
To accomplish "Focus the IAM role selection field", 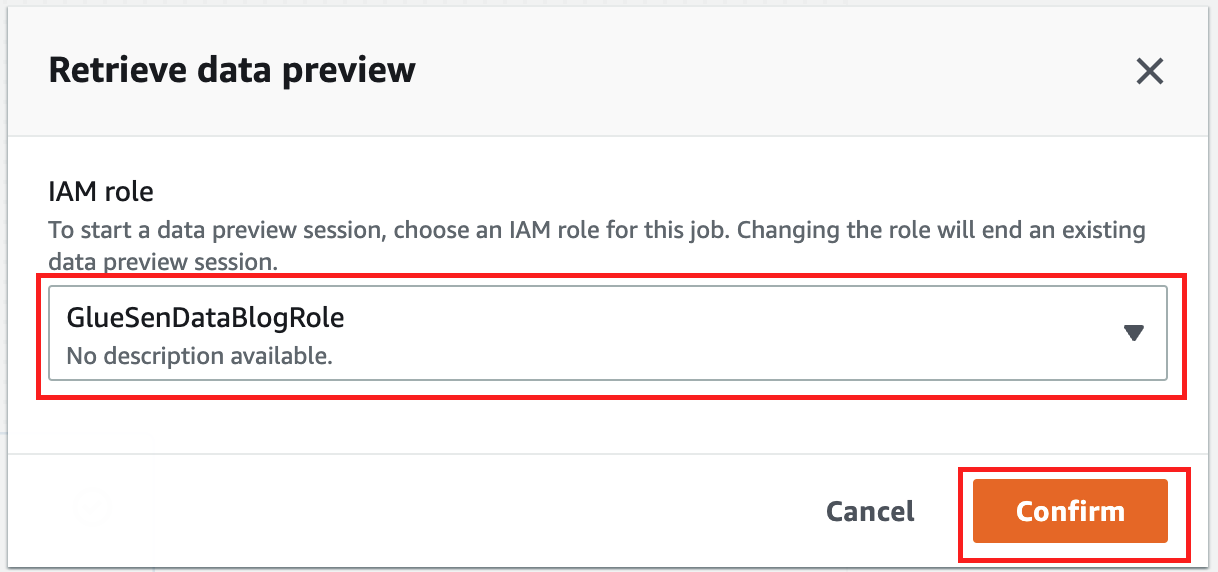I will (608, 333).
